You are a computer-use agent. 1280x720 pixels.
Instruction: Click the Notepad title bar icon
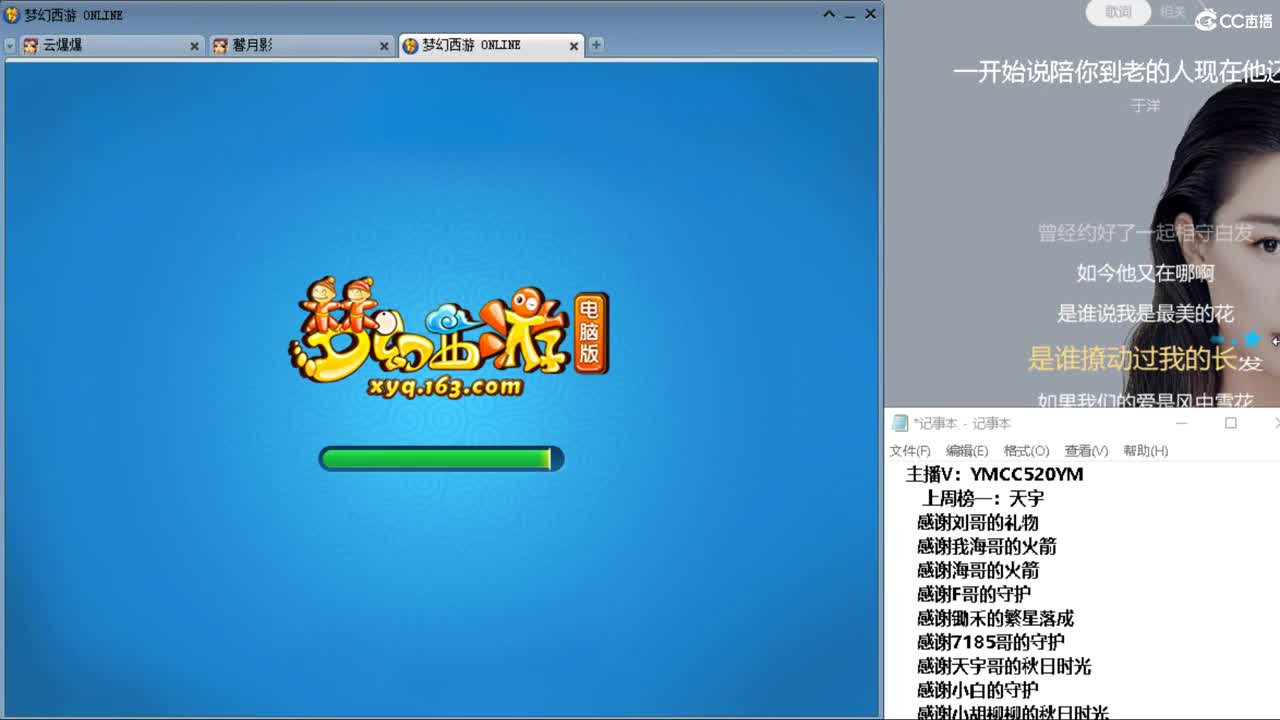pyautogui.click(x=900, y=423)
